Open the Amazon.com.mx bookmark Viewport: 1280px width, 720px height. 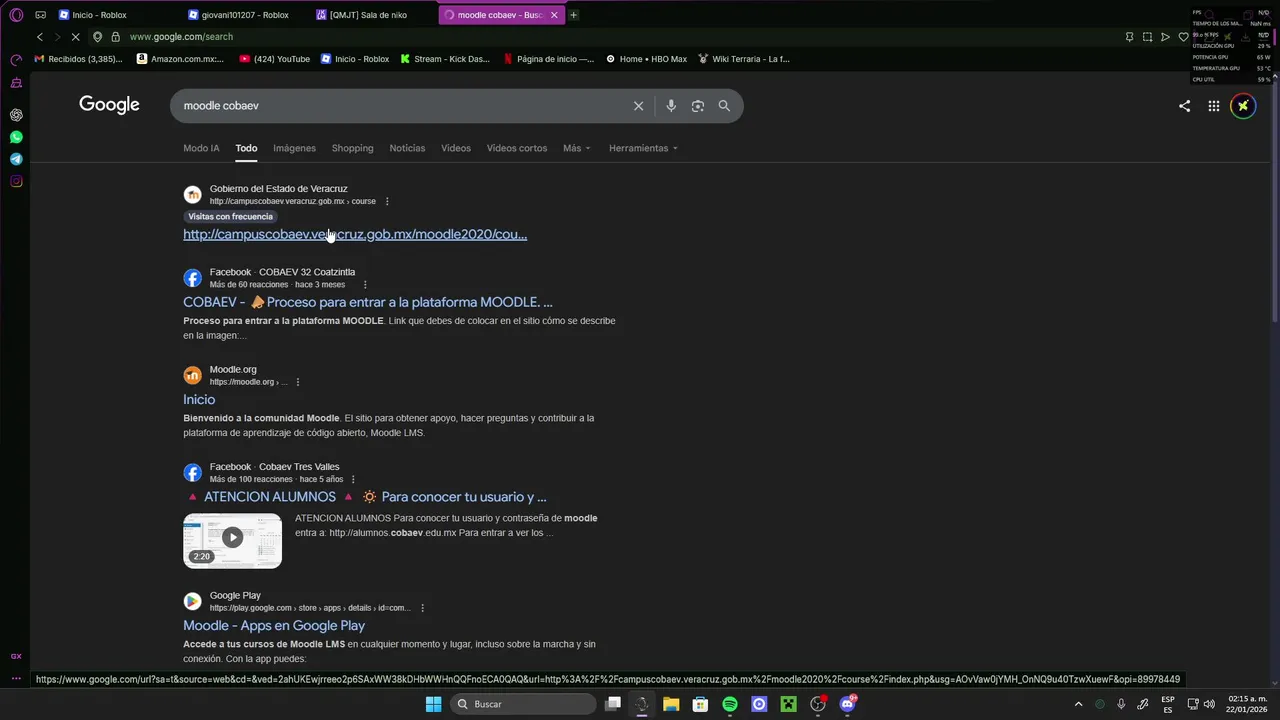tap(180, 59)
